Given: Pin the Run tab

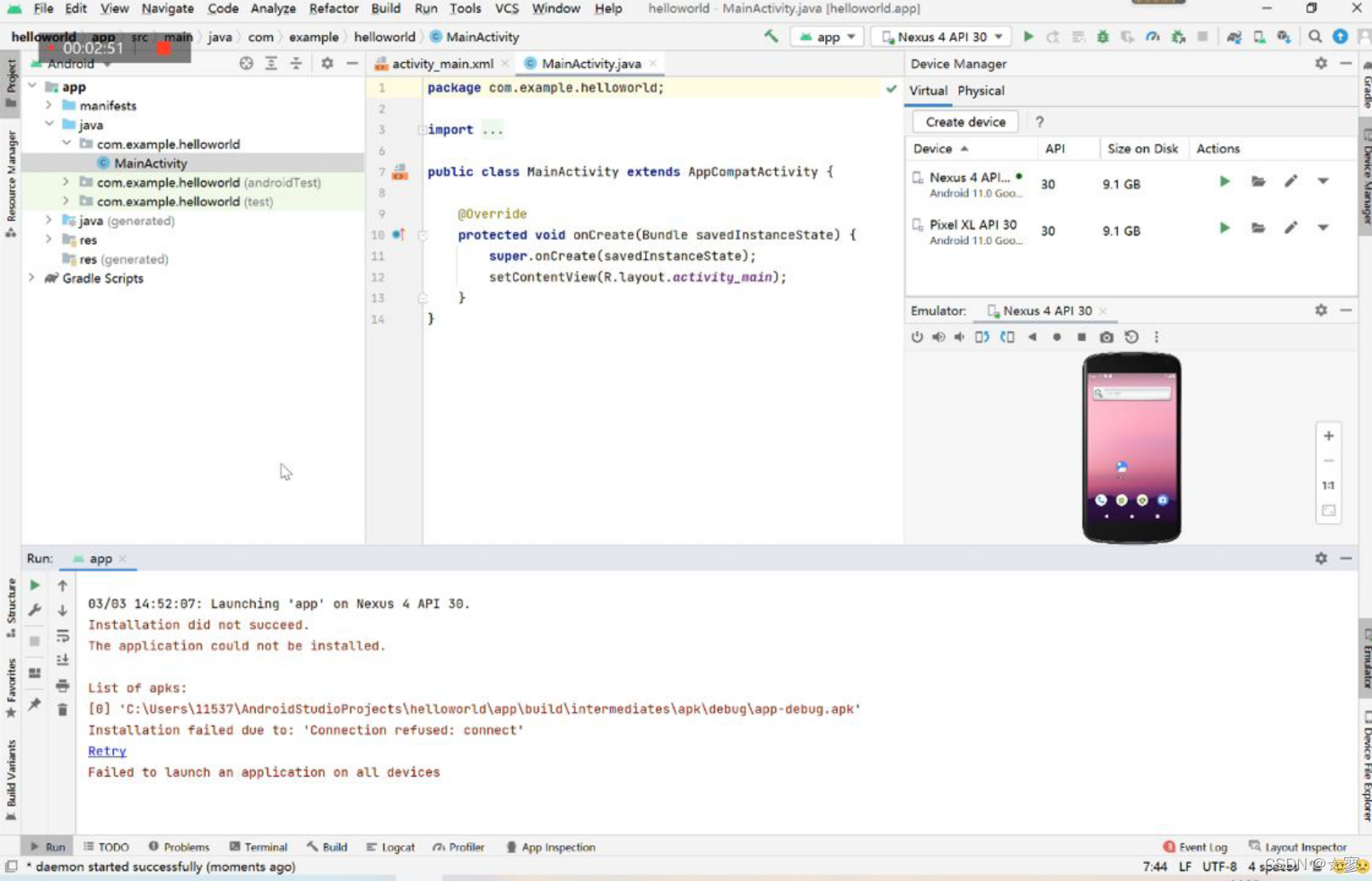Looking at the screenshot, I should click(35, 704).
